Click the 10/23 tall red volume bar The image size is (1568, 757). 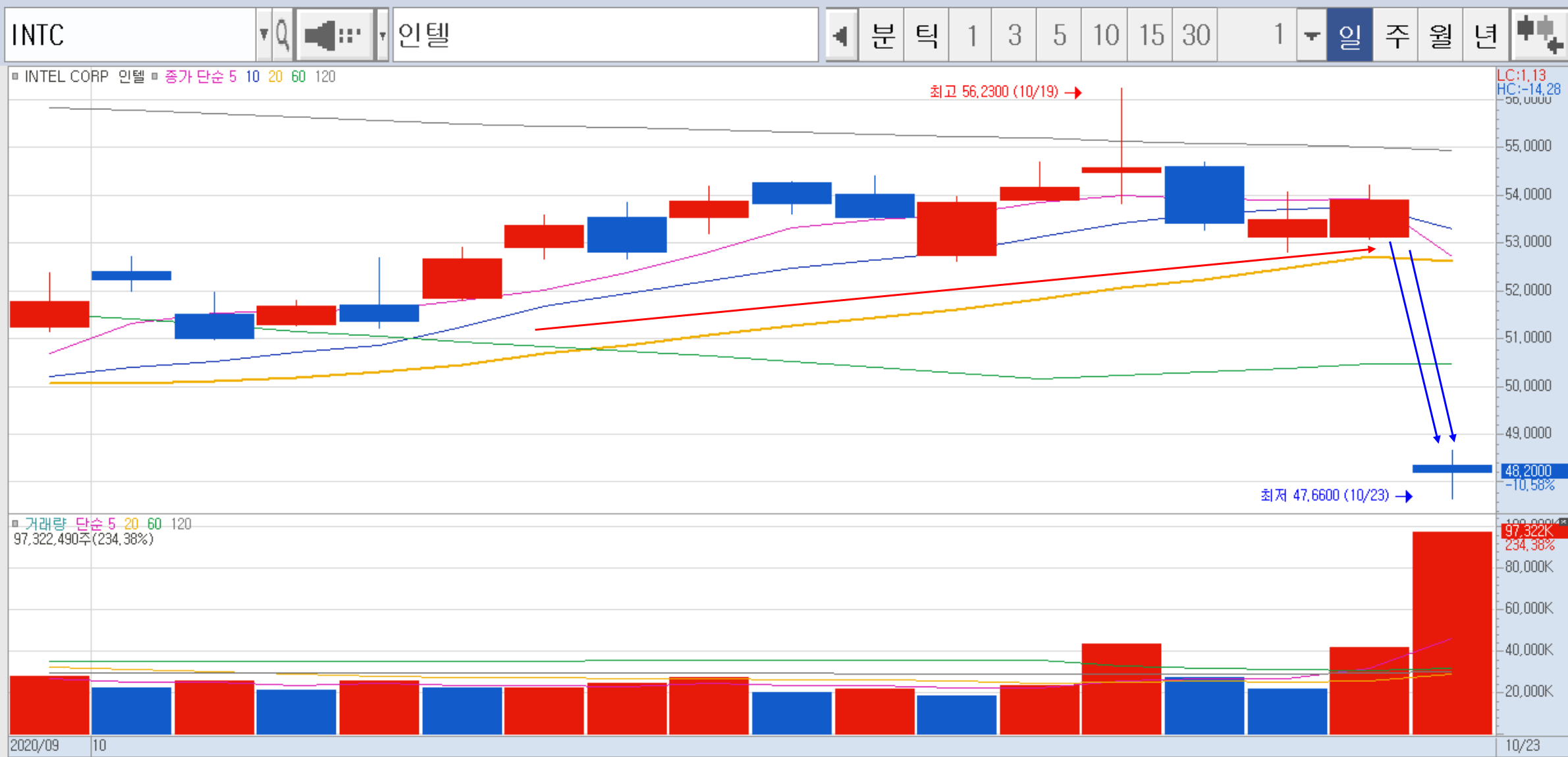[1451, 632]
